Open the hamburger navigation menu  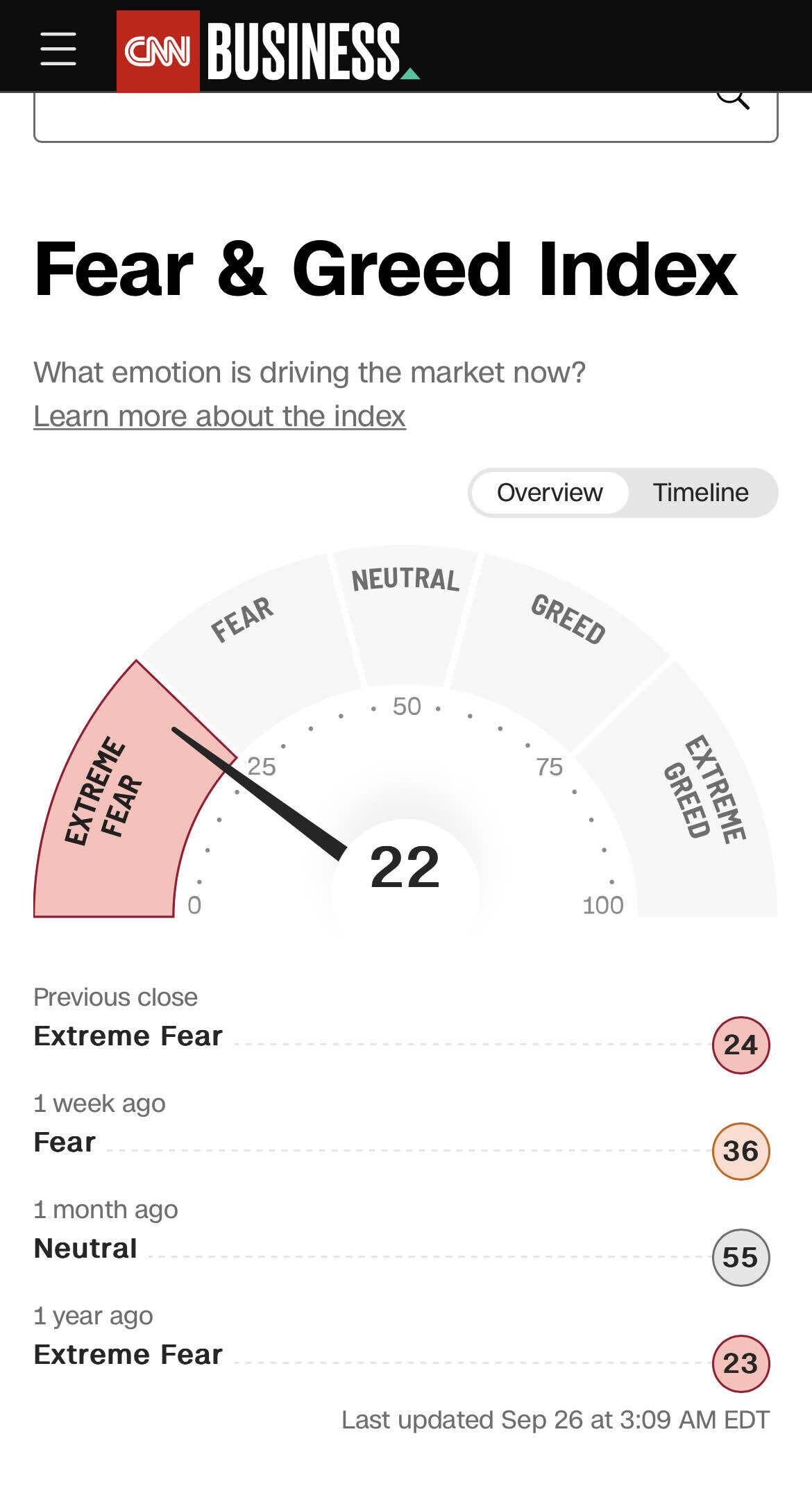(x=58, y=49)
